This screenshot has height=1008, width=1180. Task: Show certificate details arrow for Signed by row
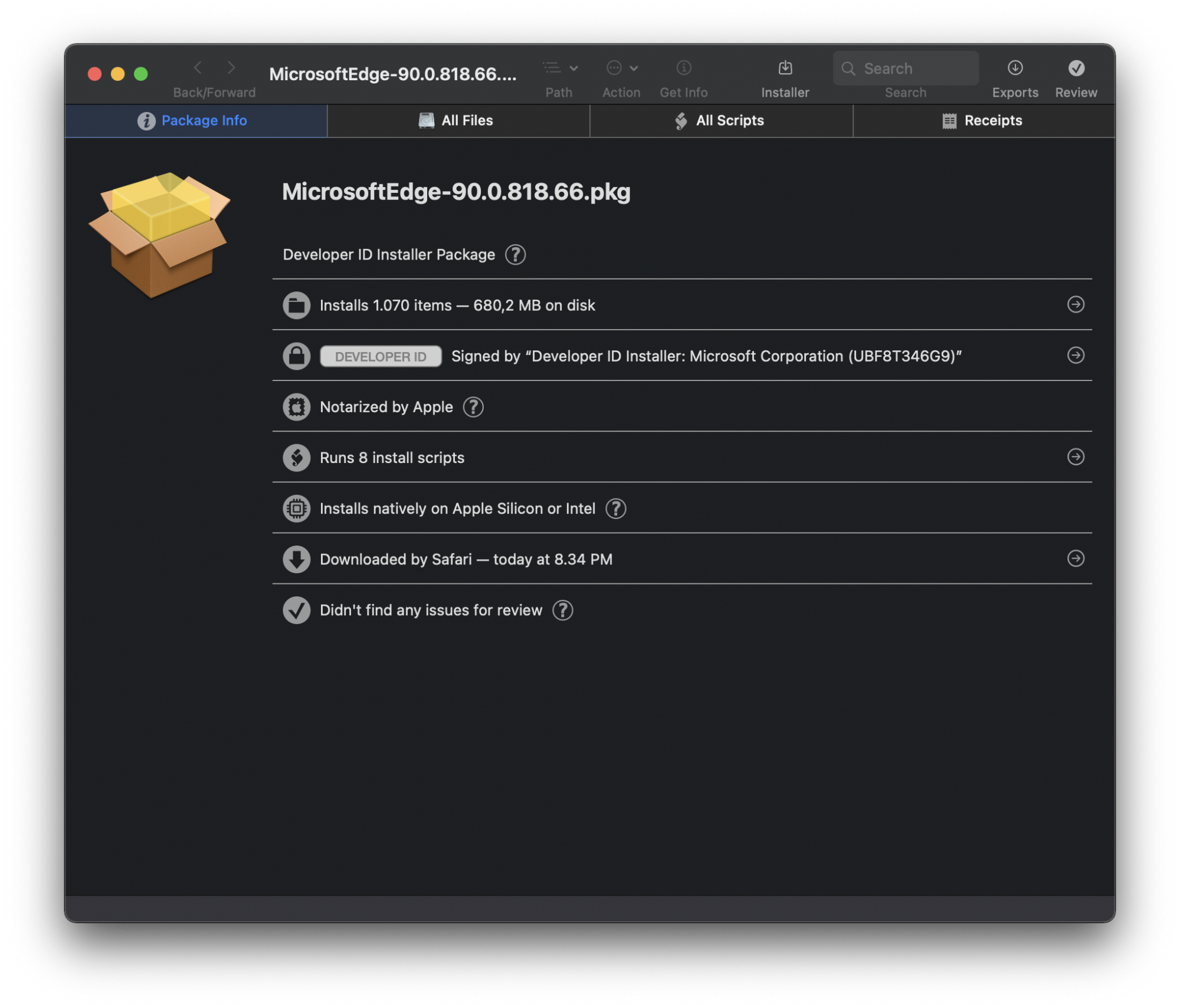tap(1076, 355)
